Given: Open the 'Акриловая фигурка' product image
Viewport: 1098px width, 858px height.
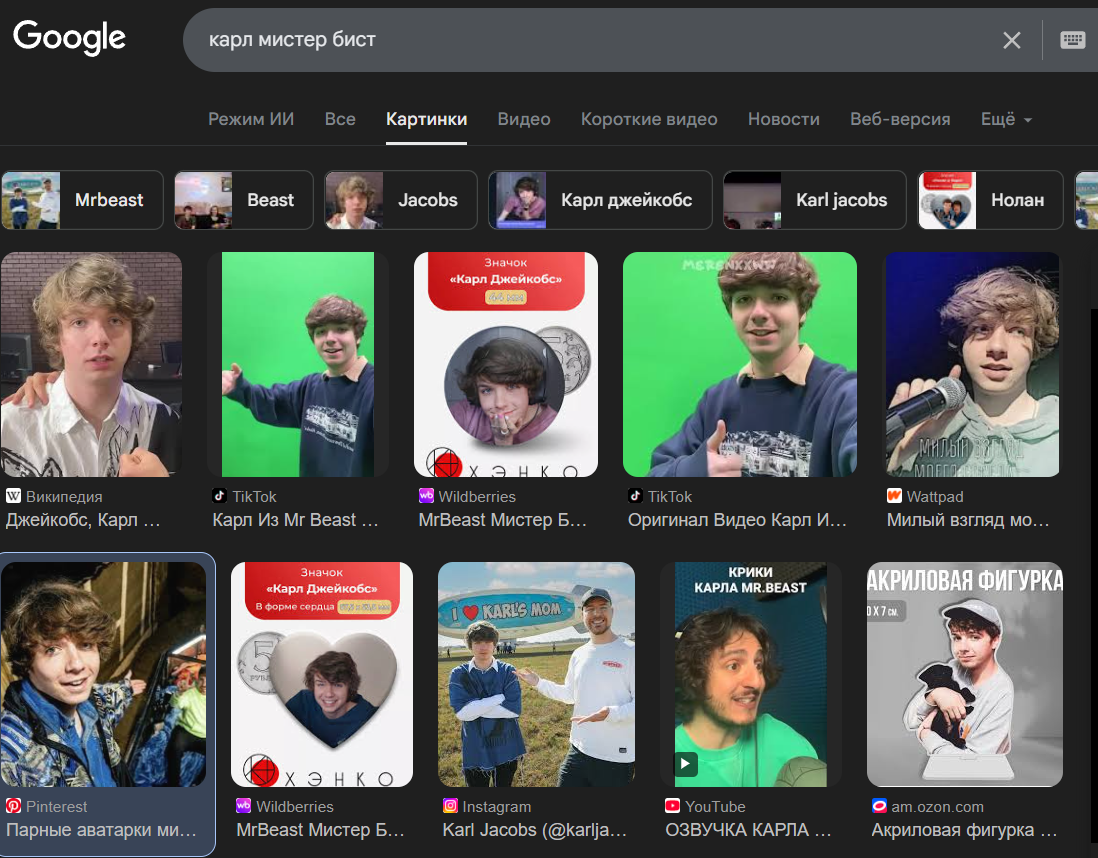Looking at the screenshot, I should [x=965, y=674].
